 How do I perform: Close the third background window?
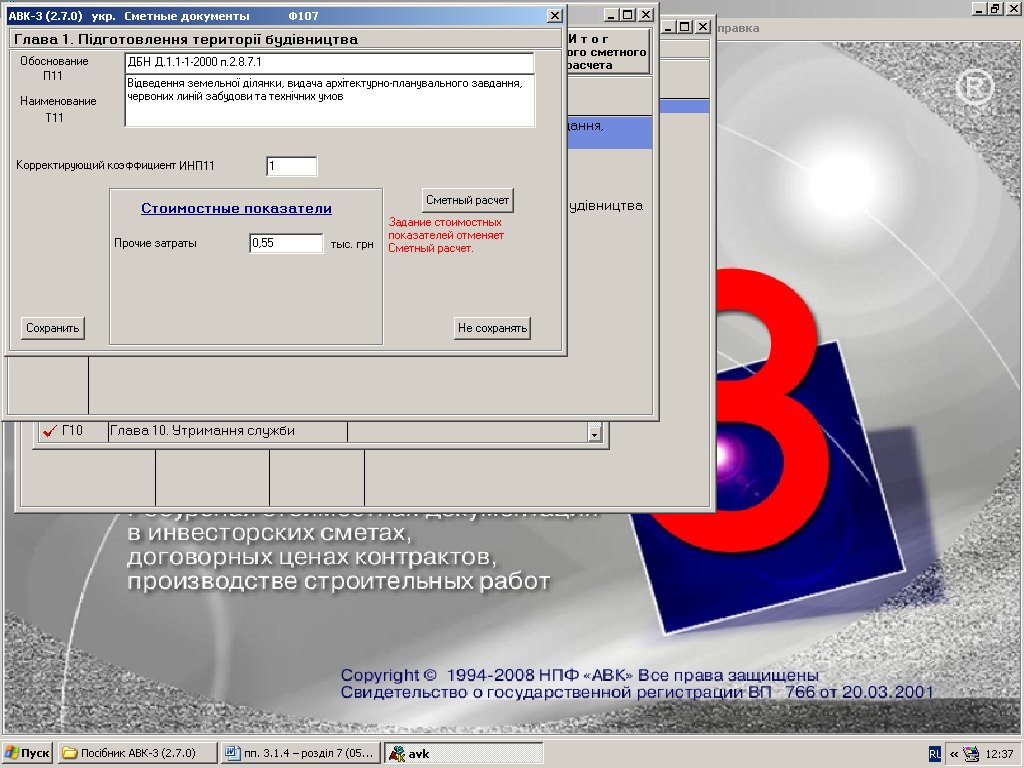pos(702,27)
